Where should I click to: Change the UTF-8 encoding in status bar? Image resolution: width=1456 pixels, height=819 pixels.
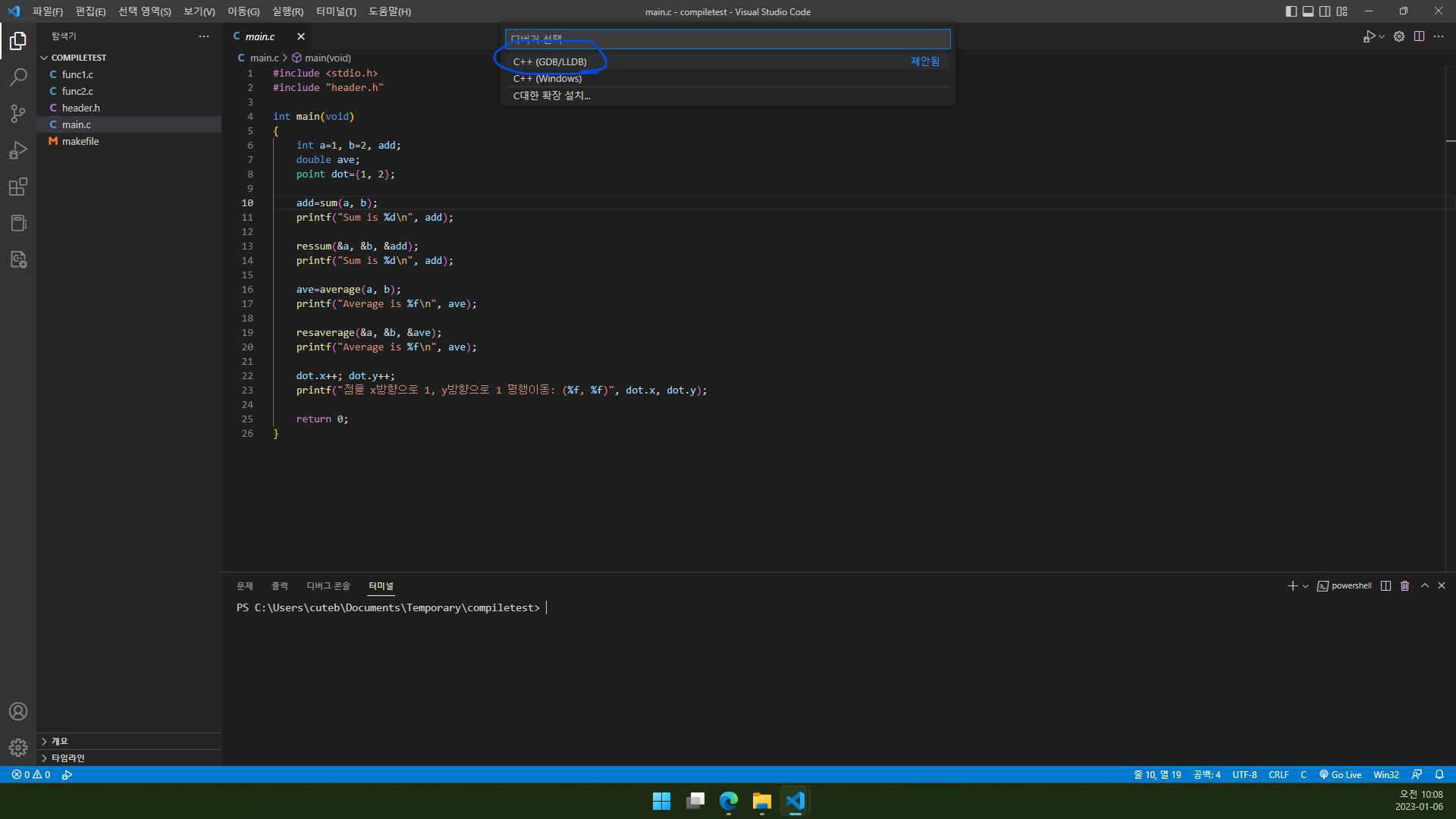point(1244,774)
